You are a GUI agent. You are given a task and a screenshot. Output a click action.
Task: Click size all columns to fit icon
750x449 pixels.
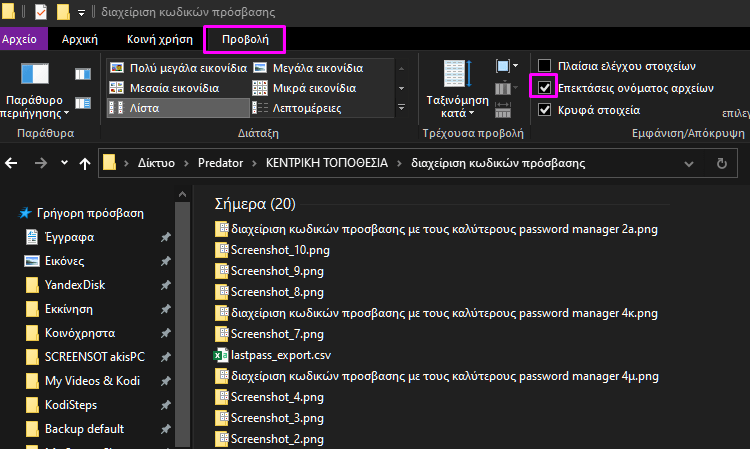503,110
